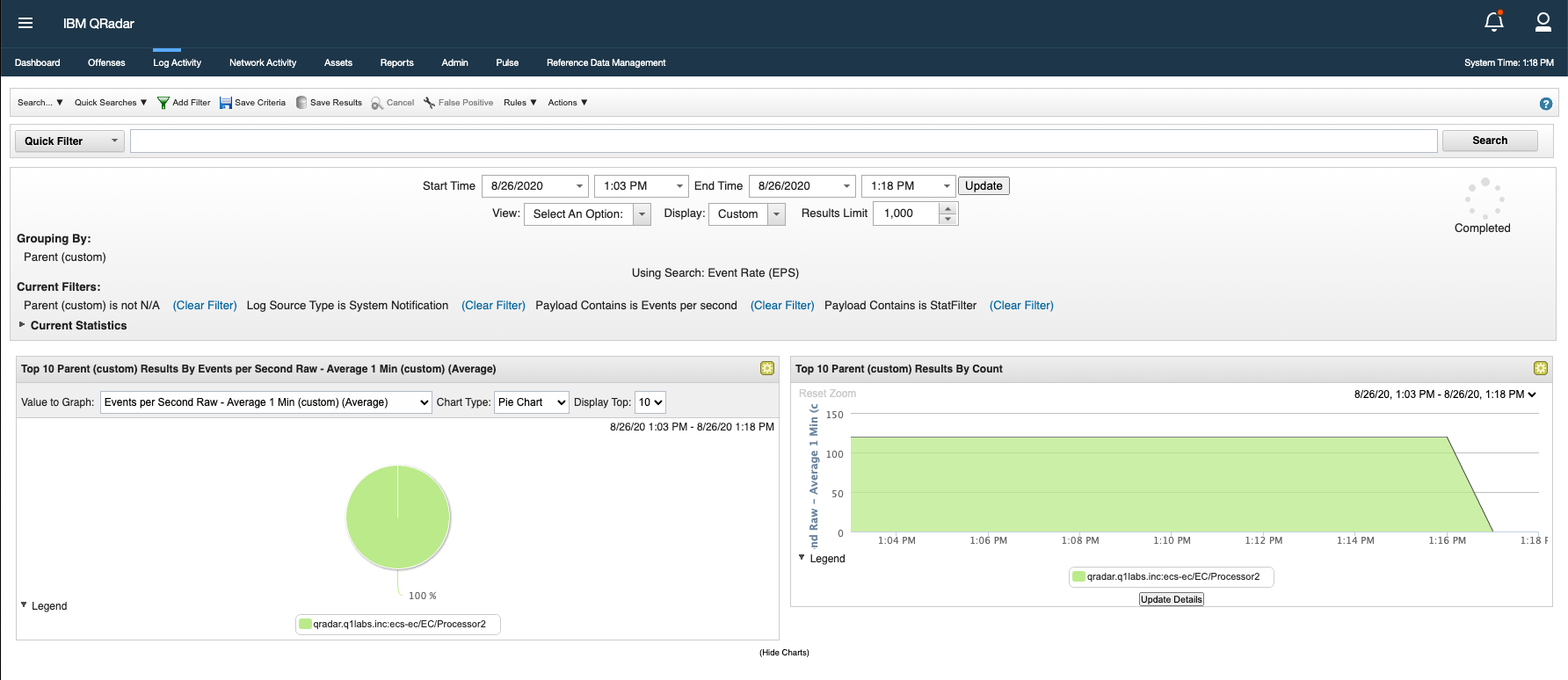Go to the Reports tab

click(x=396, y=62)
